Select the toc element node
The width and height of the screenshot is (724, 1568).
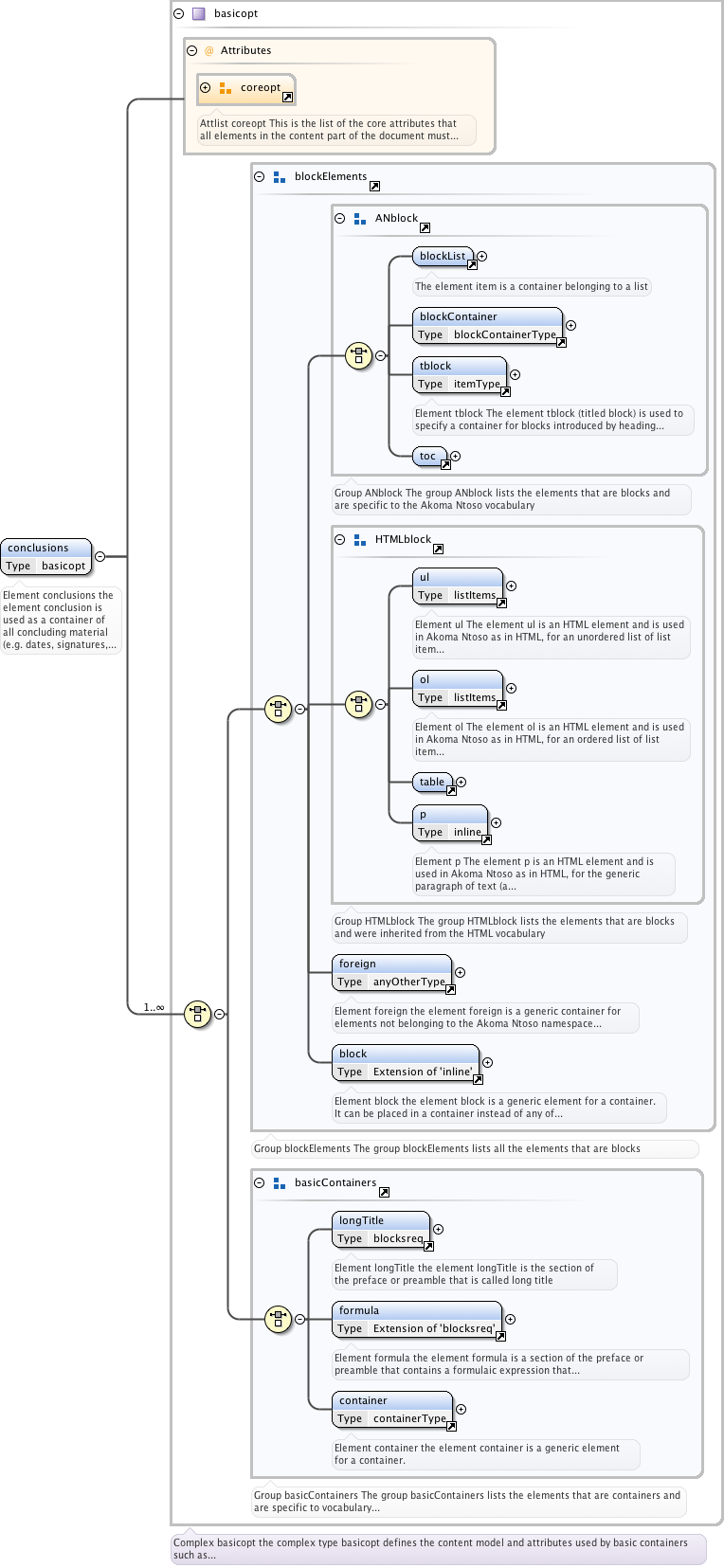[x=429, y=456]
